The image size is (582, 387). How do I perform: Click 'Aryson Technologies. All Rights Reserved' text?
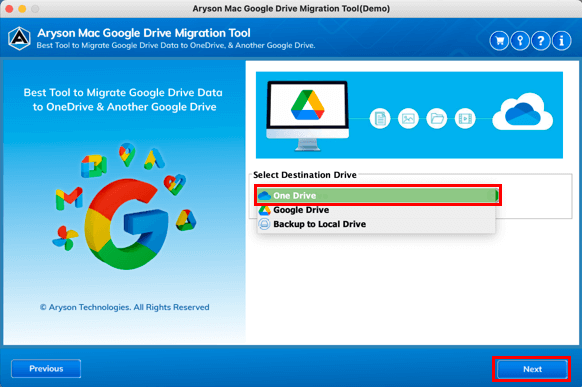(125, 307)
